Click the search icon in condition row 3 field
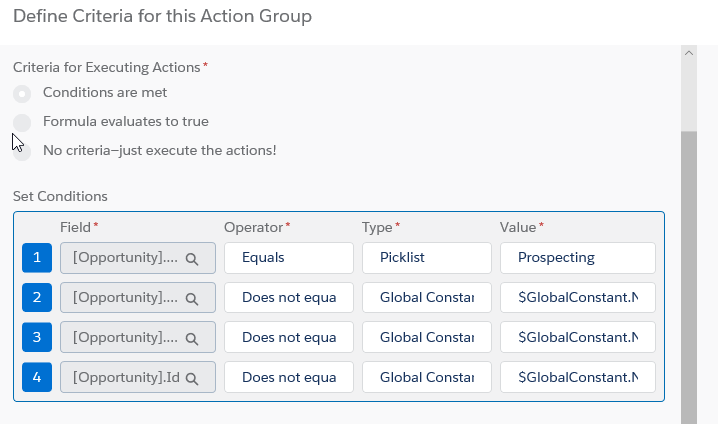The height and width of the screenshot is (424, 718). [193, 338]
